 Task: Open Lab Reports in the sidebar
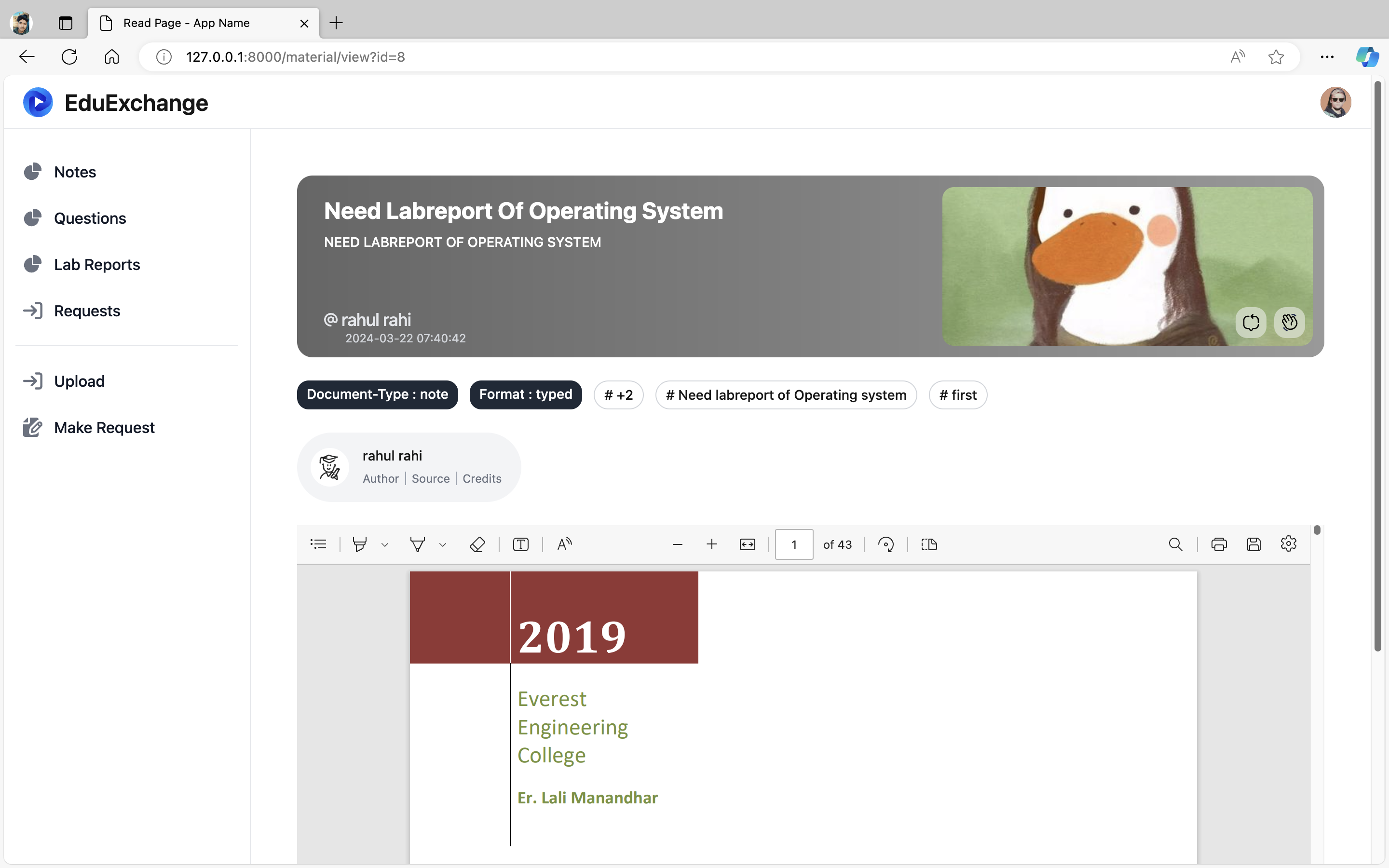point(96,265)
